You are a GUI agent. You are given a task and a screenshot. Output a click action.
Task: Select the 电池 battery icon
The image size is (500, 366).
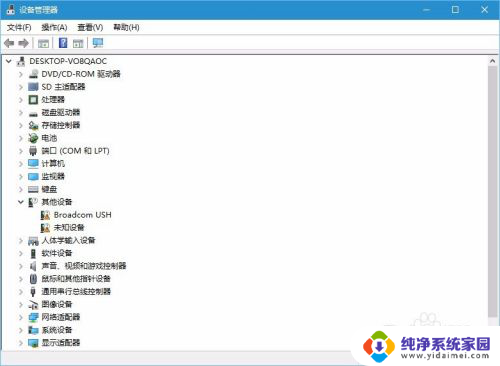[33, 138]
